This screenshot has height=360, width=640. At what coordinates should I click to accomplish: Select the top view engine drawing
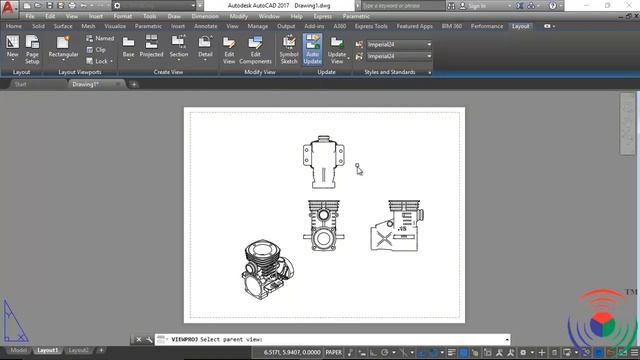point(324,162)
